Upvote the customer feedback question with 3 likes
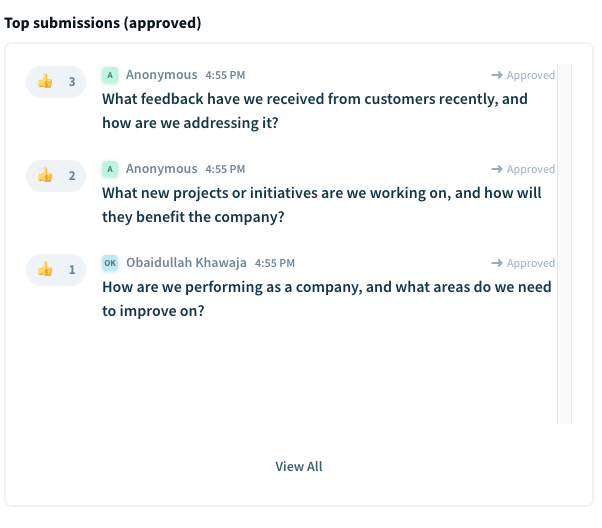602x528 pixels. tap(56, 82)
